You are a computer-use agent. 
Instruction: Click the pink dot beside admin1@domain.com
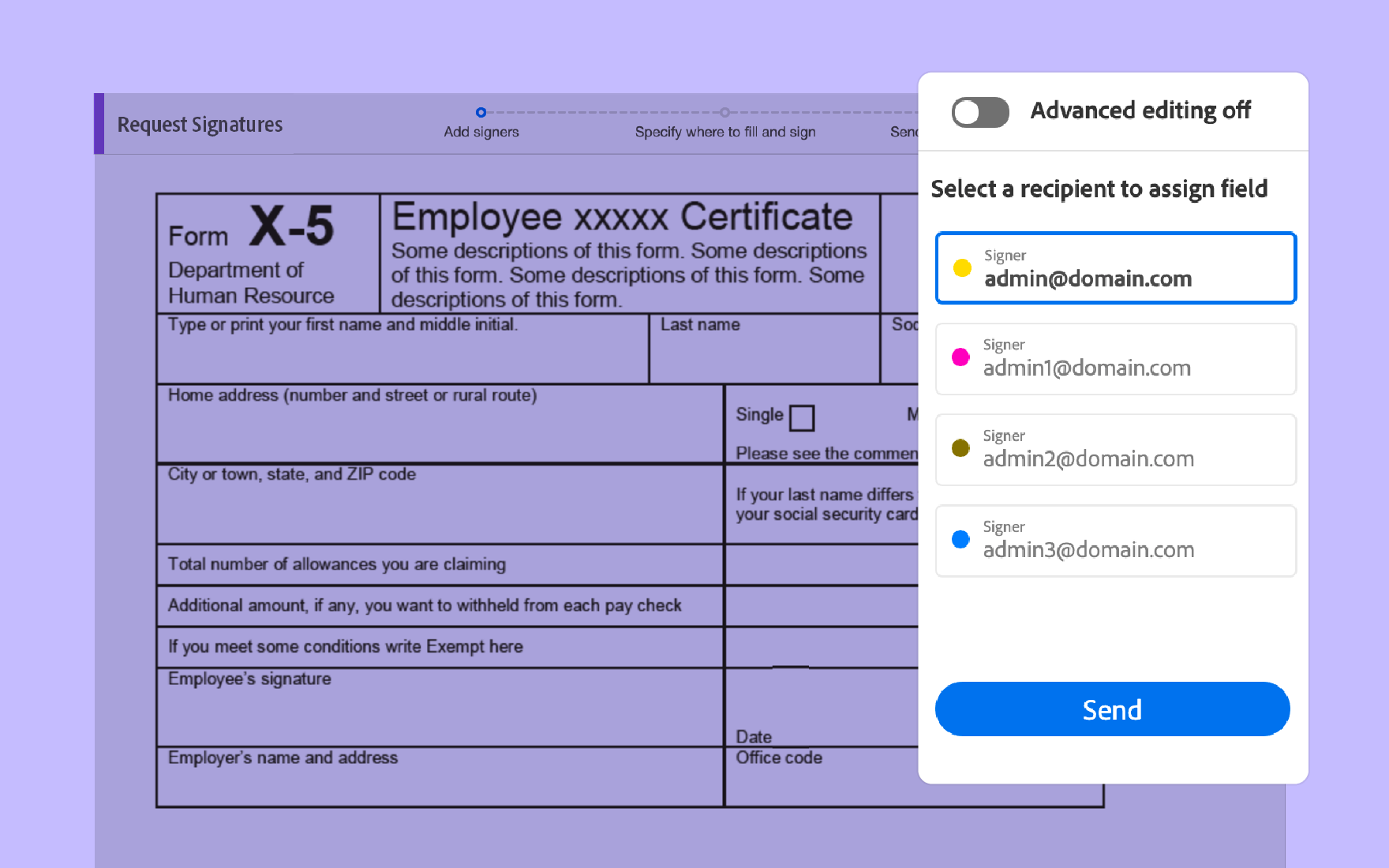pos(960,357)
